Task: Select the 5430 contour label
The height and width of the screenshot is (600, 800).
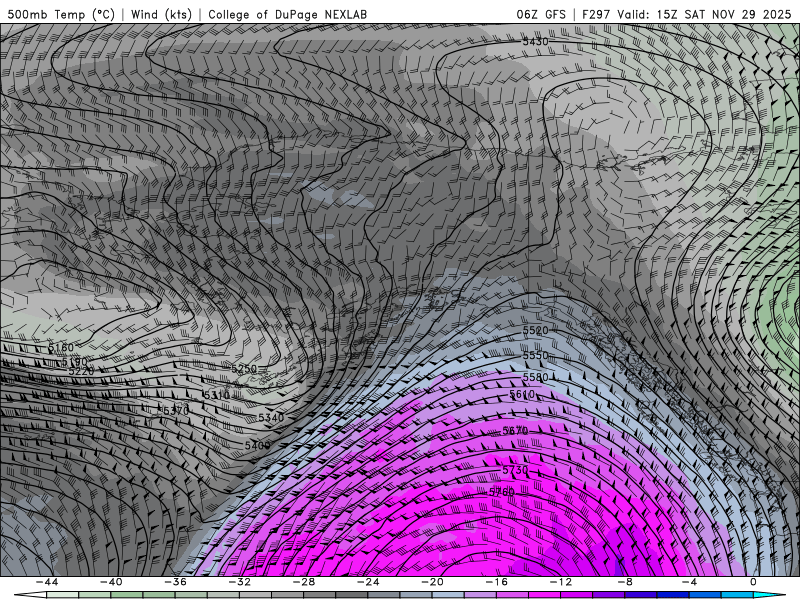Action: [535, 42]
